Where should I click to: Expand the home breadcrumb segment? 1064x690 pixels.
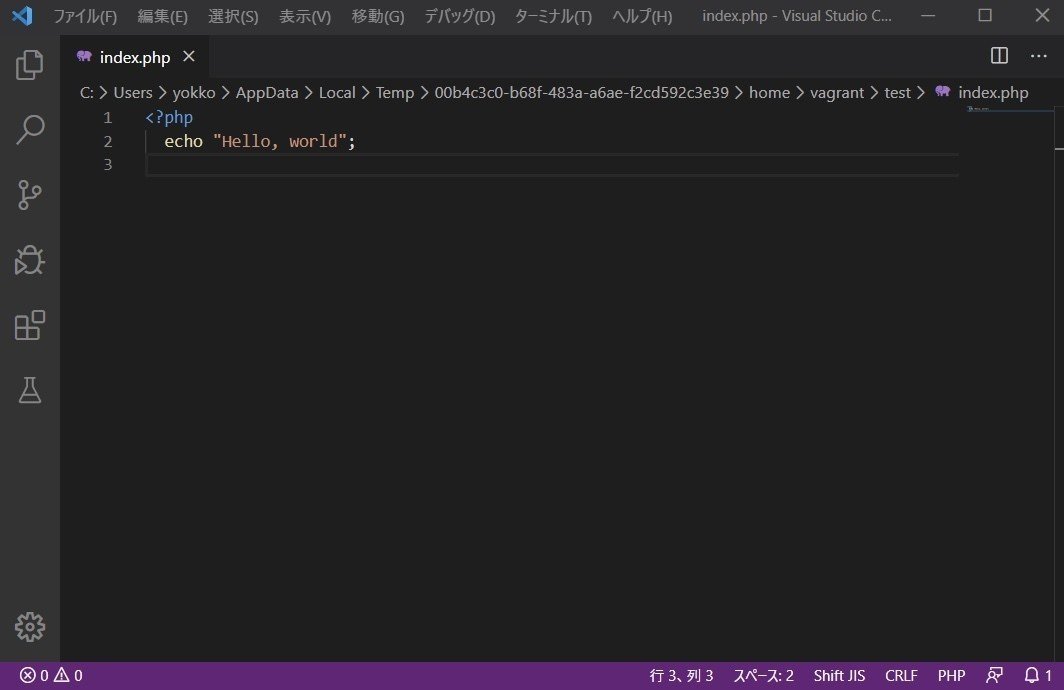point(769,93)
